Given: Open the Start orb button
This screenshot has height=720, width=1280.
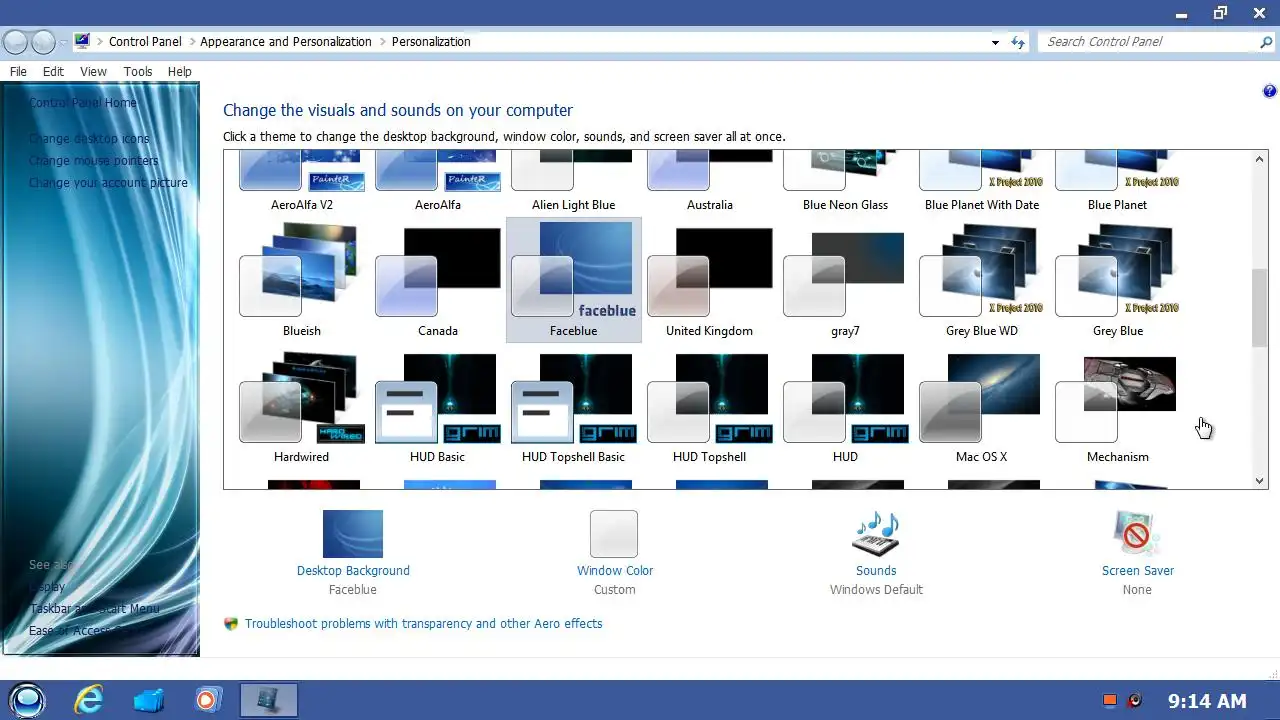Looking at the screenshot, I should pos(27,700).
